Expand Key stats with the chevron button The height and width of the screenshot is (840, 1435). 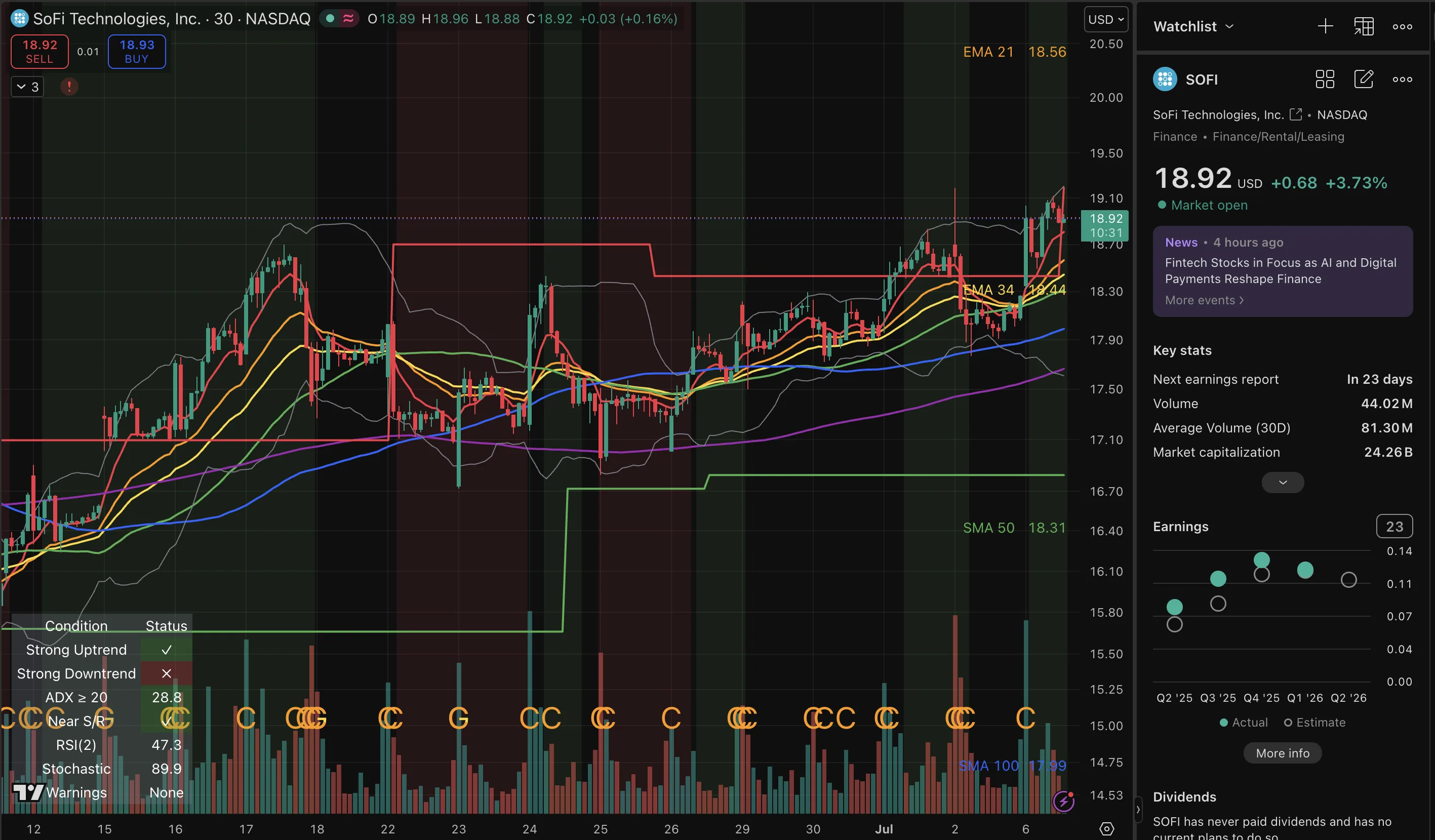pyautogui.click(x=1283, y=483)
